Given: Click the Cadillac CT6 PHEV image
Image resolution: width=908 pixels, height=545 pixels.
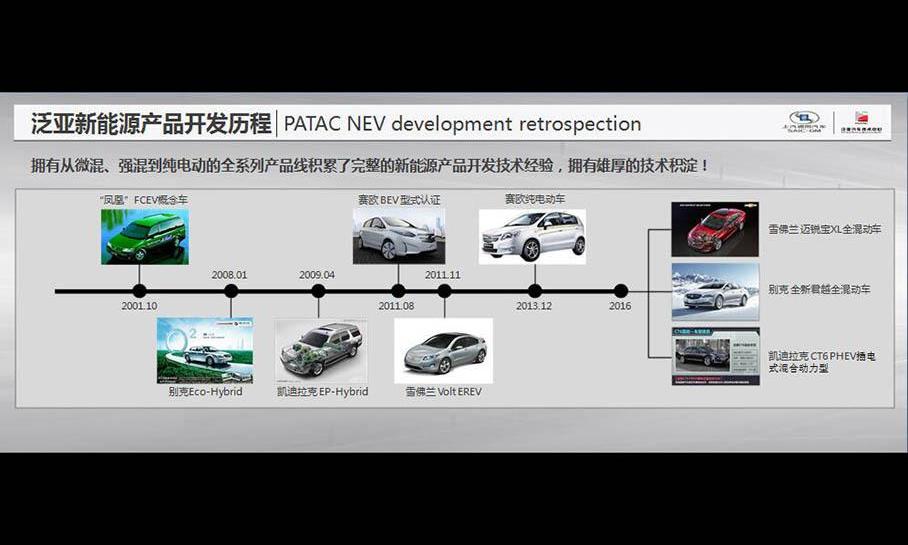Looking at the screenshot, I should point(716,356).
